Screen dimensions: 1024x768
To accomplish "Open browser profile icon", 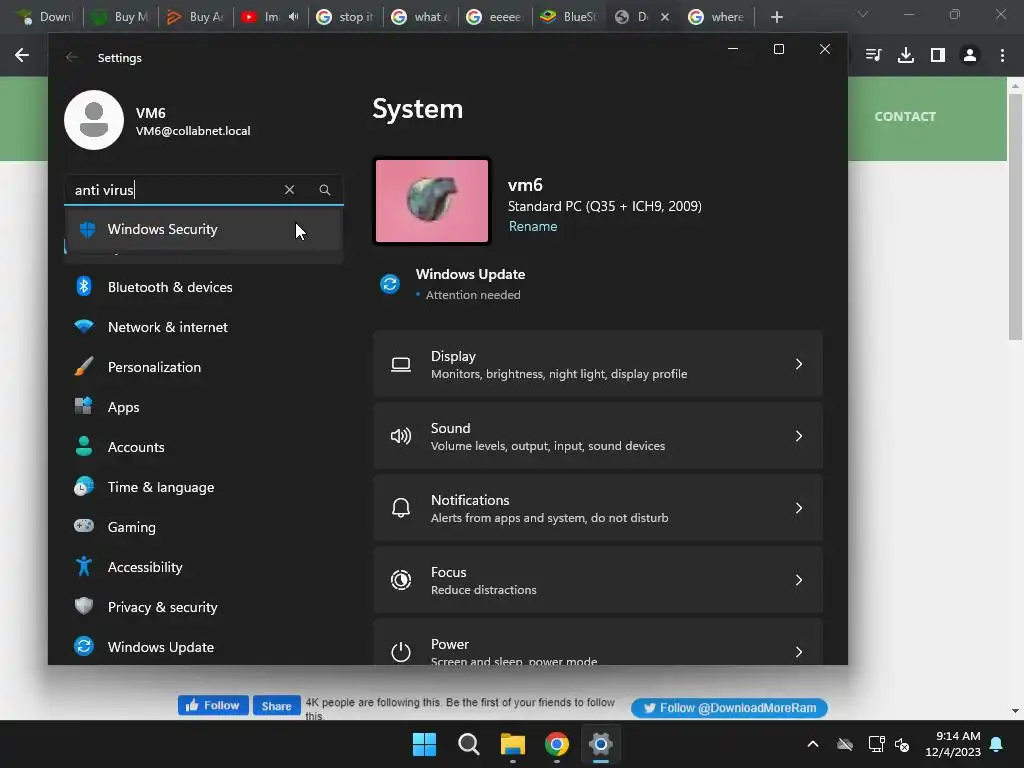I will tap(970, 56).
